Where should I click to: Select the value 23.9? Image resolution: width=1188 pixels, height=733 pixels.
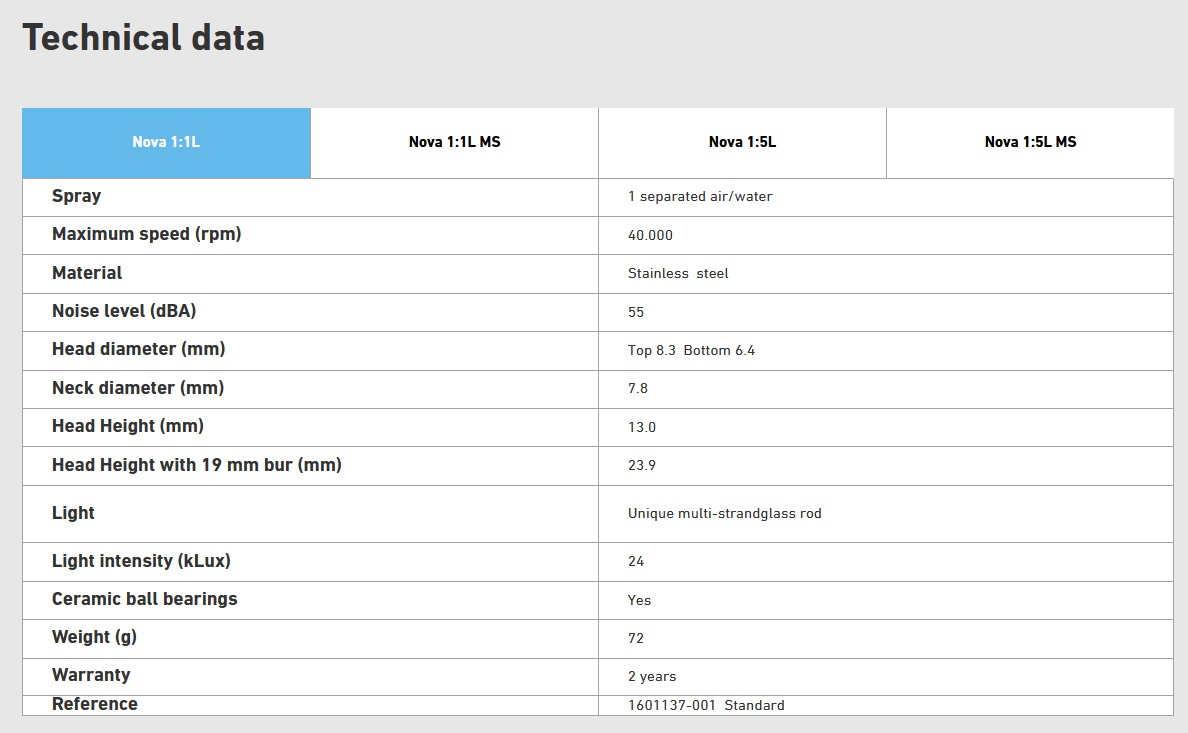(x=642, y=465)
